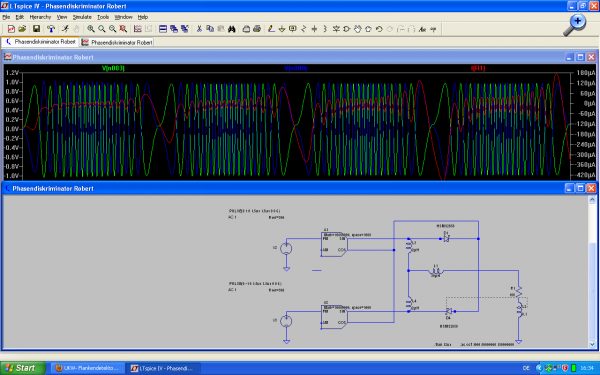Switch to the Firefox UKW-Flankendetektor taskbar item
Image resolution: width=600 pixels, height=375 pixels.
87,368
